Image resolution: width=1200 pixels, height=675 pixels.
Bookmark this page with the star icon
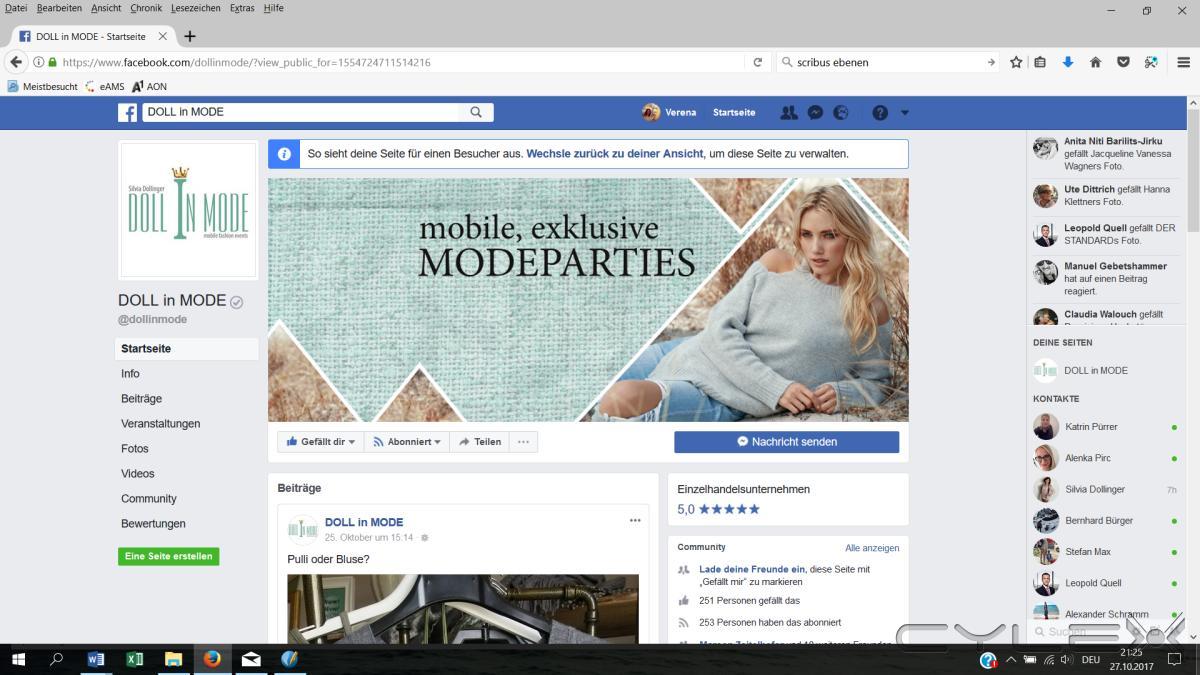(x=1016, y=62)
